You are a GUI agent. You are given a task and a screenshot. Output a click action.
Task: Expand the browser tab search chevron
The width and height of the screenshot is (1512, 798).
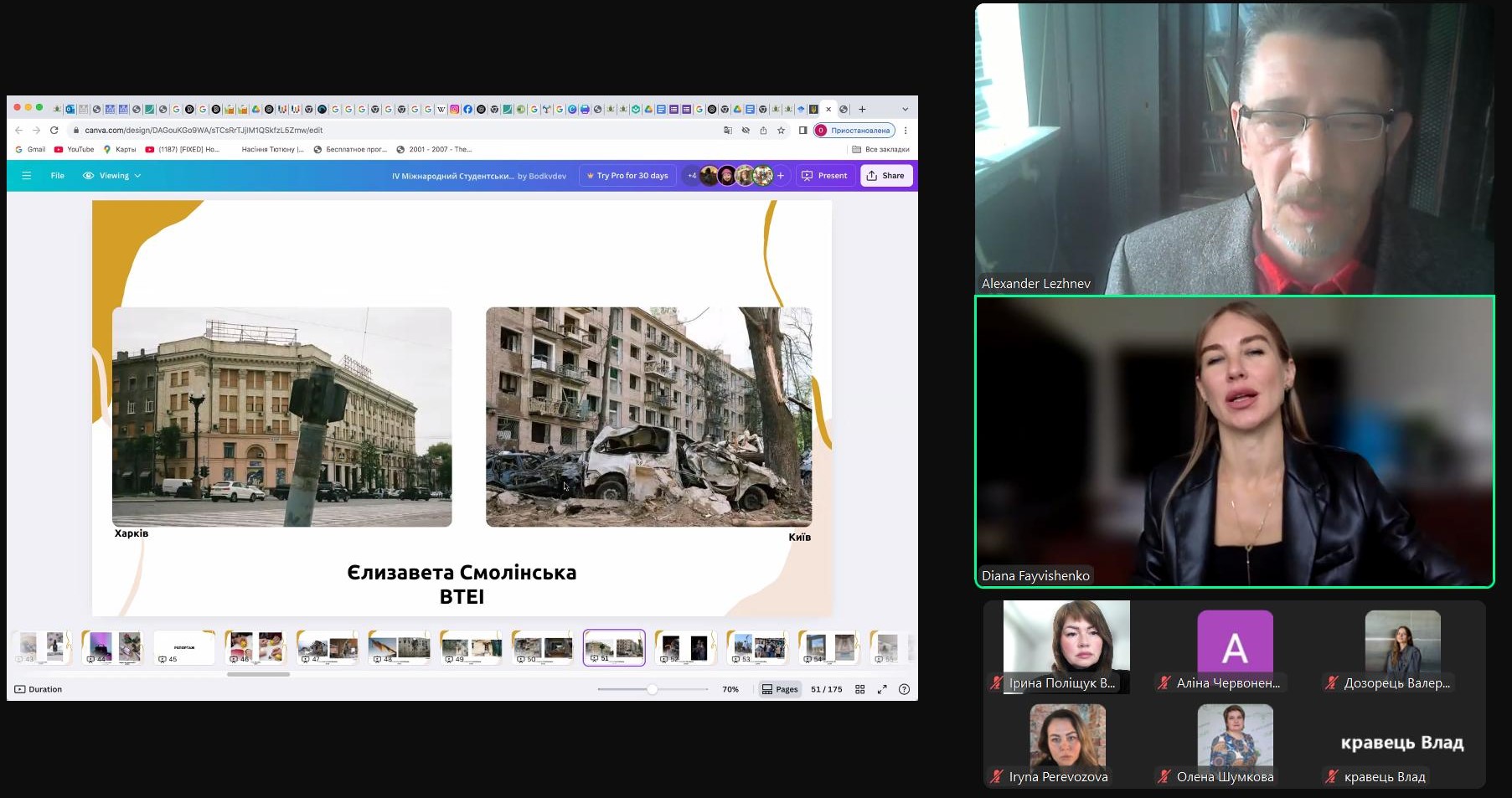tap(905, 109)
